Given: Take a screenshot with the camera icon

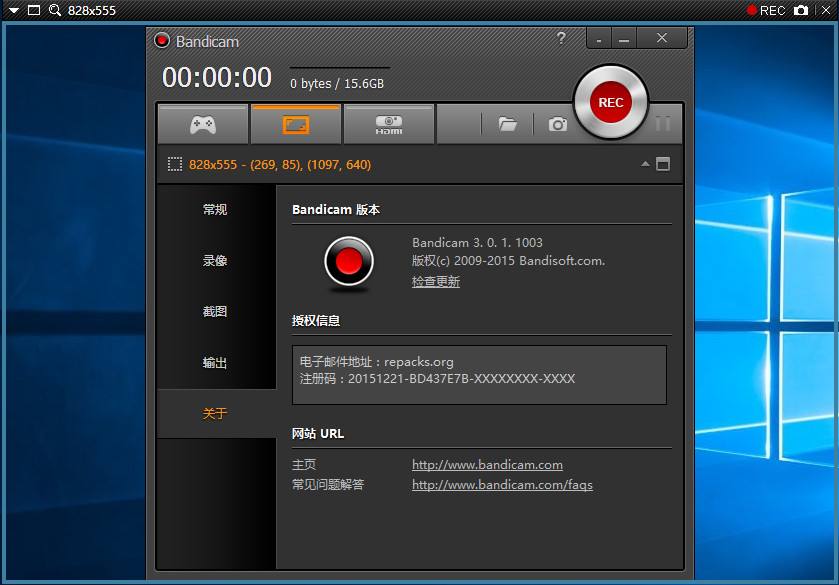Looking at the screenshot, I should point(559,123).
